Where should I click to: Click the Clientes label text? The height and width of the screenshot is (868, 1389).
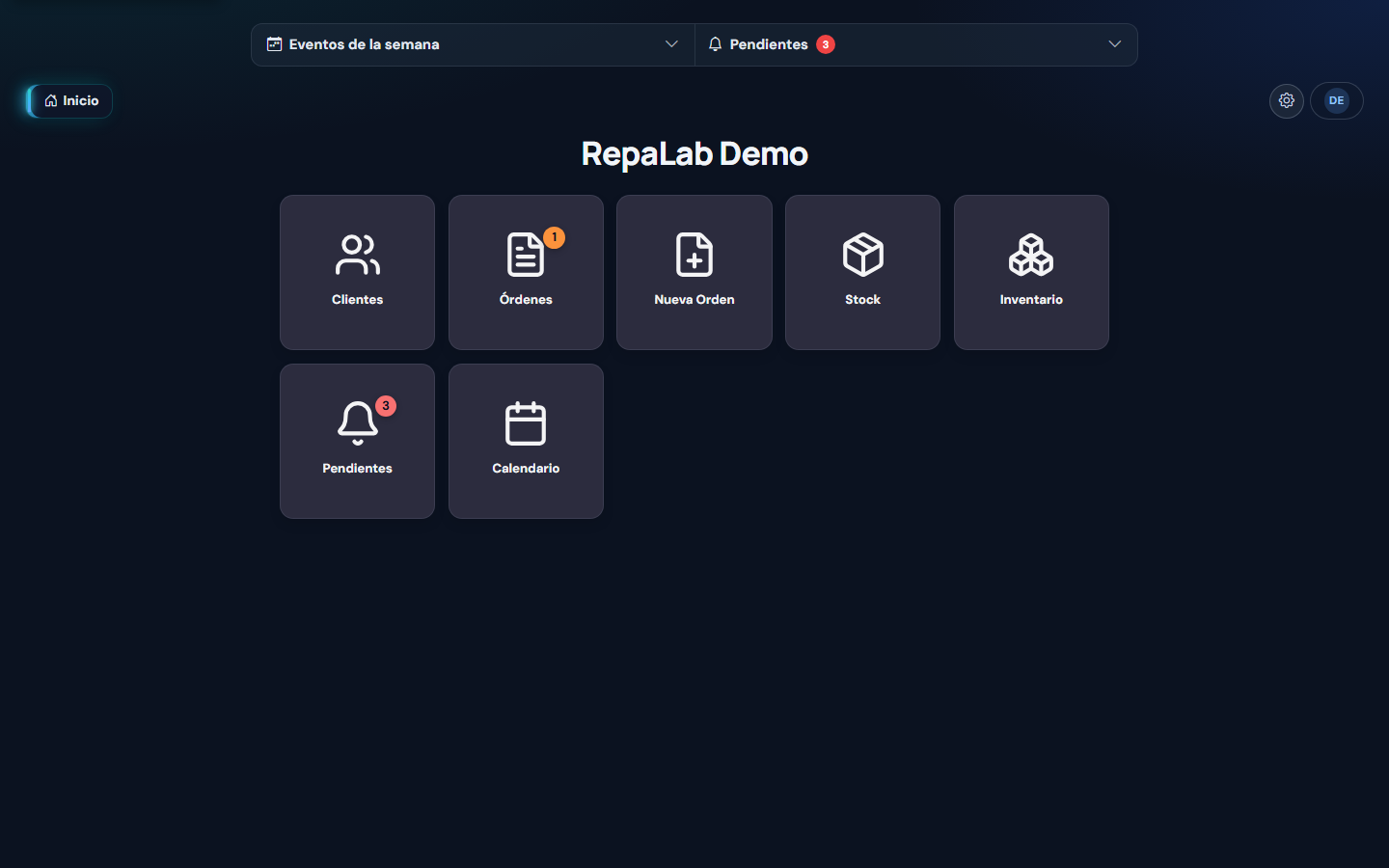pos(357,300)
